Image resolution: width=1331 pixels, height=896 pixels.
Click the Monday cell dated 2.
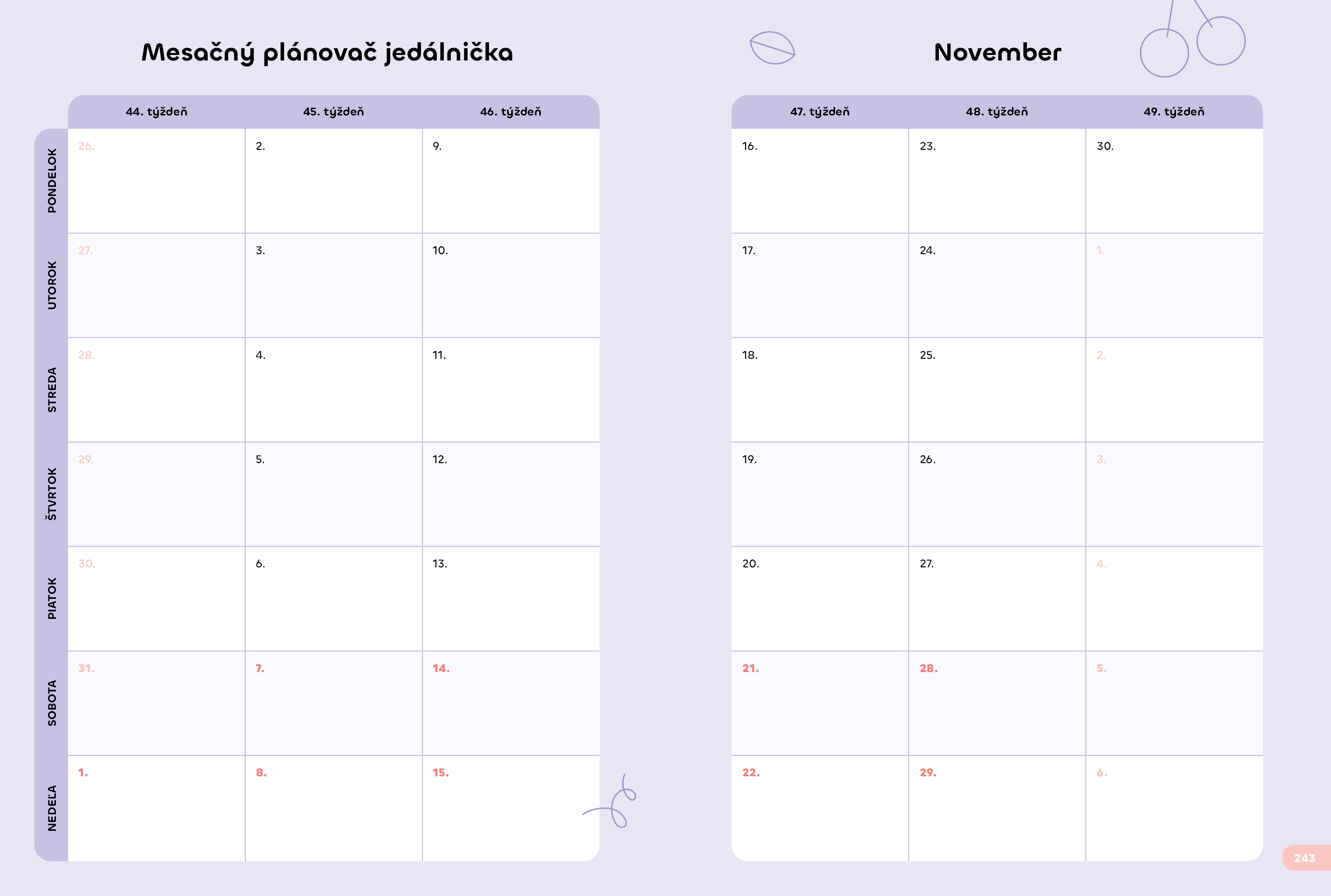334,181
